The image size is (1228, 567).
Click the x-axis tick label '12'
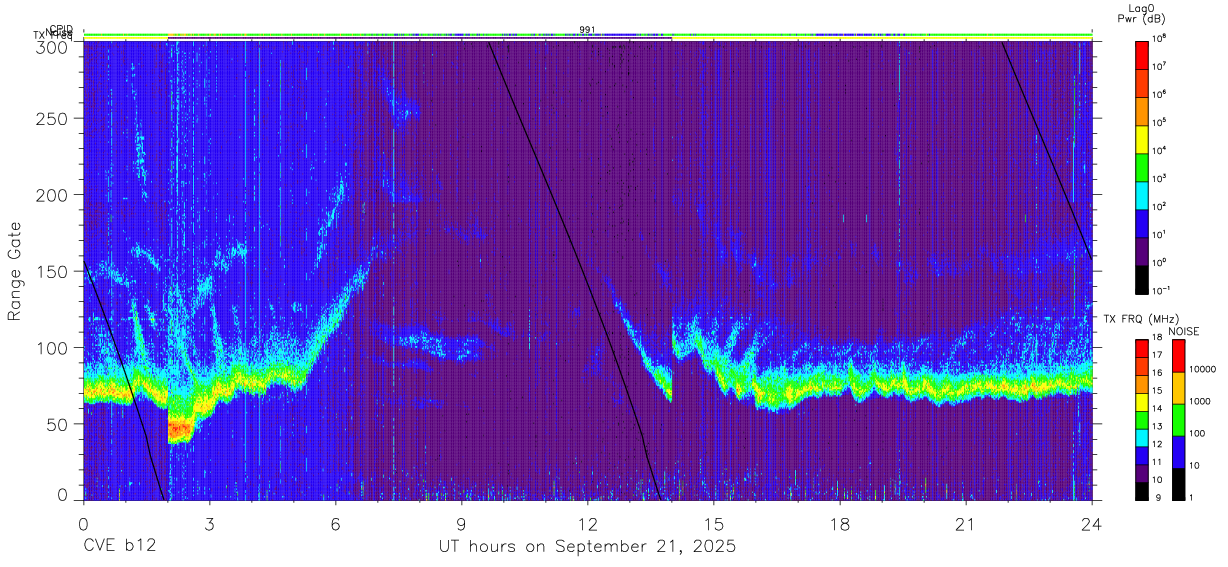point(588,524)
